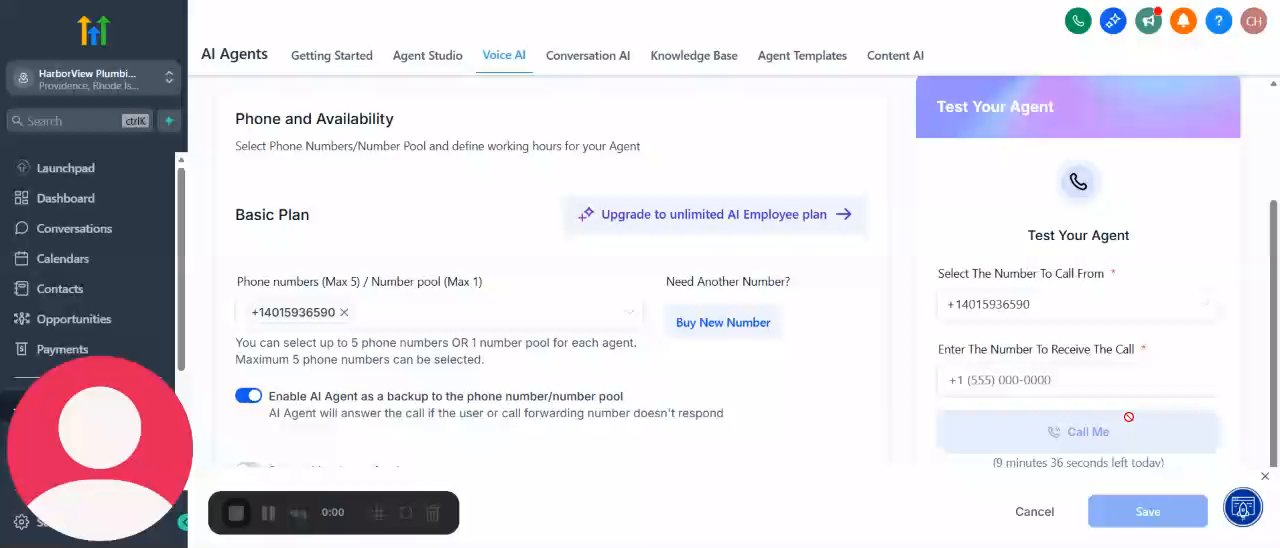Click the green phone dialer icon
Screen dimensions: 1280x548
tap(1077, 20)
